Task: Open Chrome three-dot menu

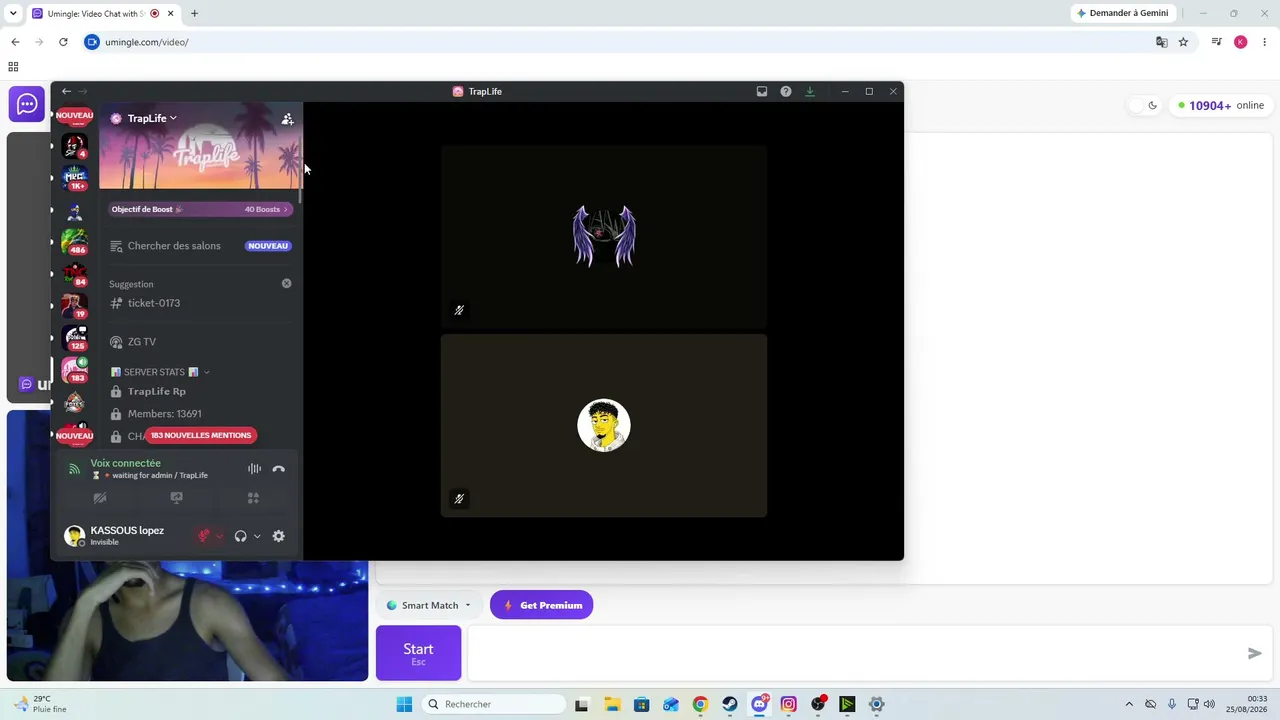Action: [x=1264, y=42]
